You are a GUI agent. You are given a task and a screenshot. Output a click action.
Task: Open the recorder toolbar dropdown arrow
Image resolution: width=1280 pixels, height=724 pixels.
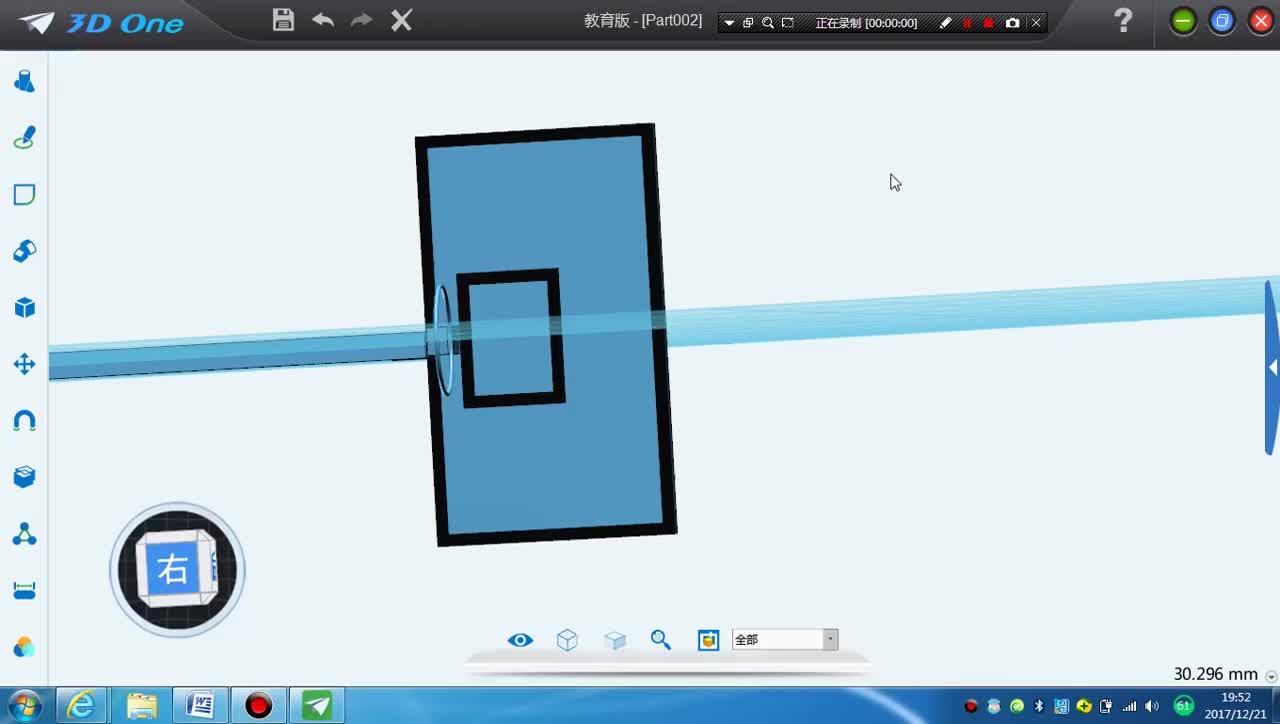(729, 23)
